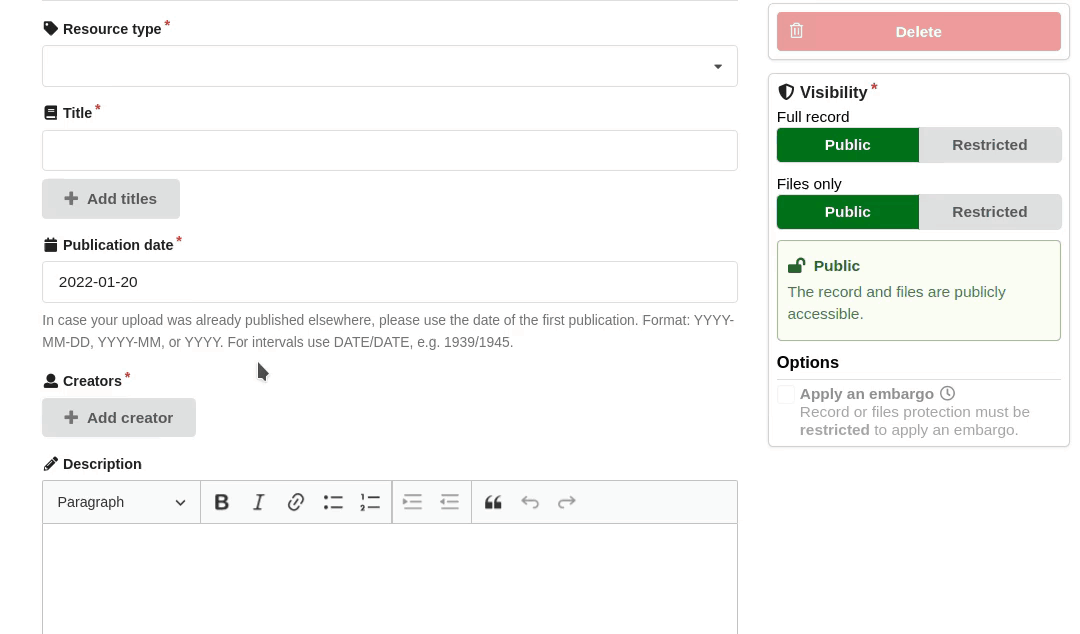Check the Apply an embargo checkbox
The height and width of the screenshot is (634, 1080).
(x=786, y=394)
